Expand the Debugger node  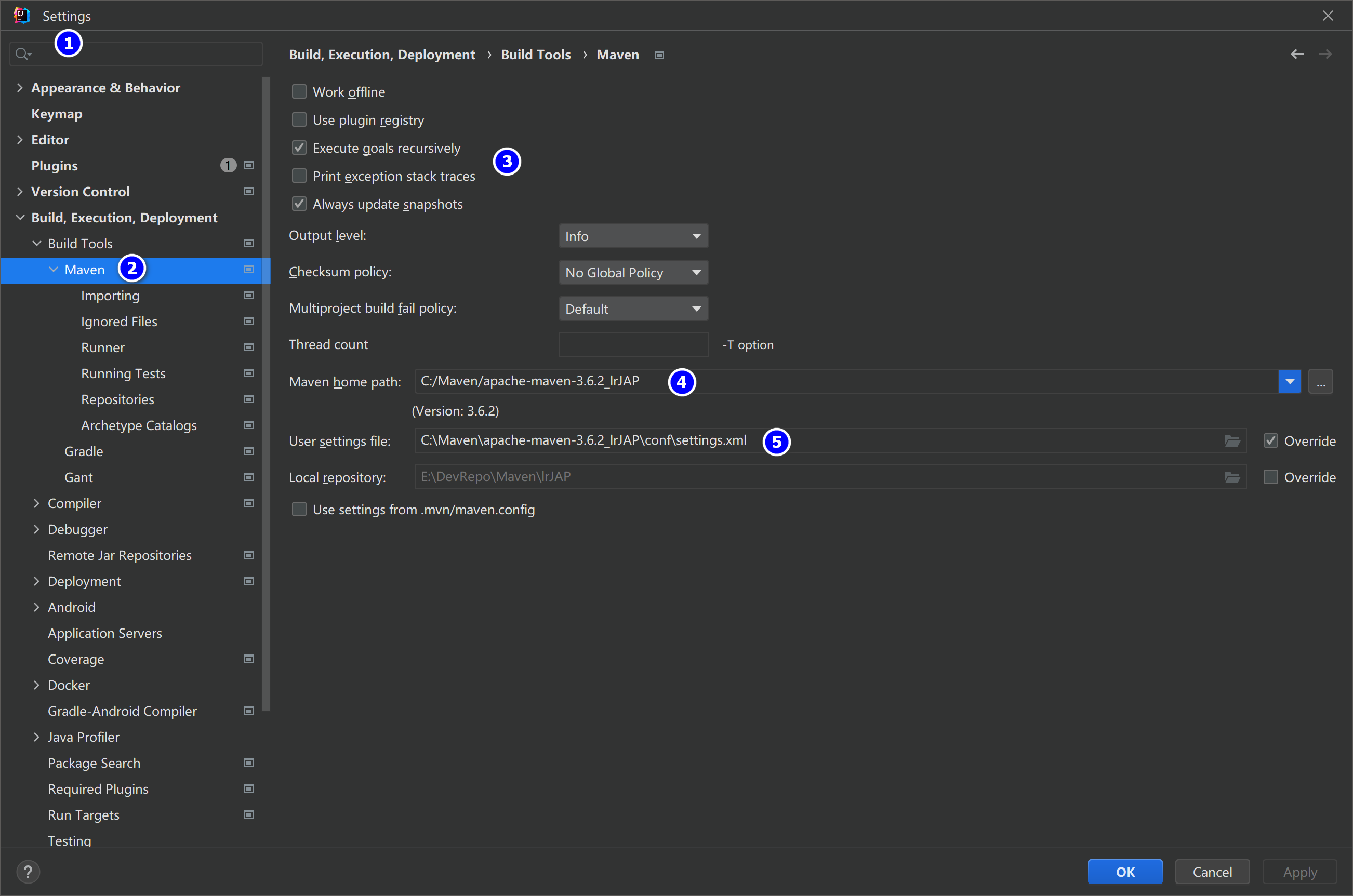coord(36,529)
